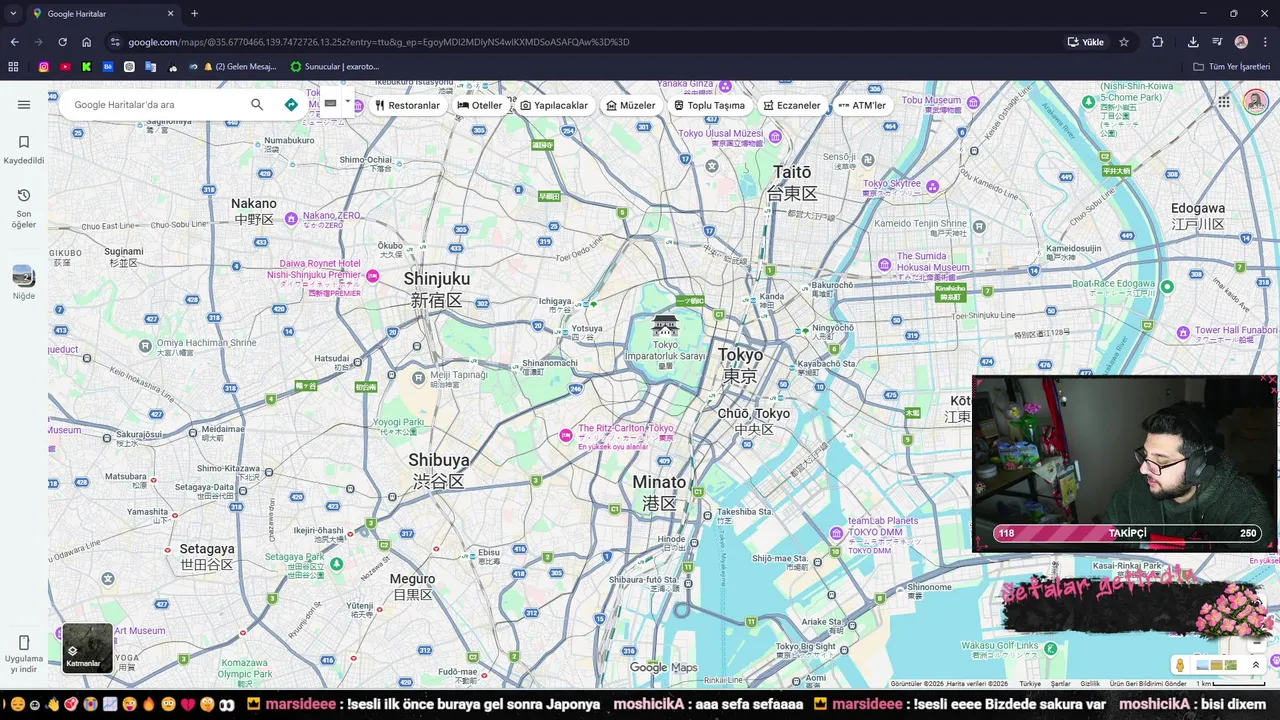
Task: Open the Google Maps hamburger menu
Action: pyautogui.click(x=24, y=105)
